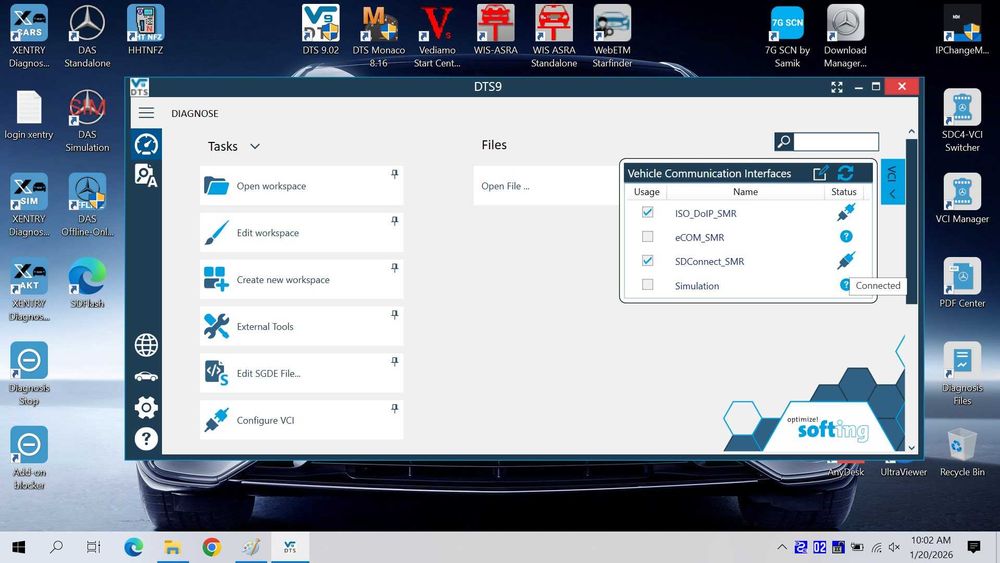Open SDC4-VCI Switcher desktop shortcut
Screen dimensions: 1000x563
[x=962, y=121]
